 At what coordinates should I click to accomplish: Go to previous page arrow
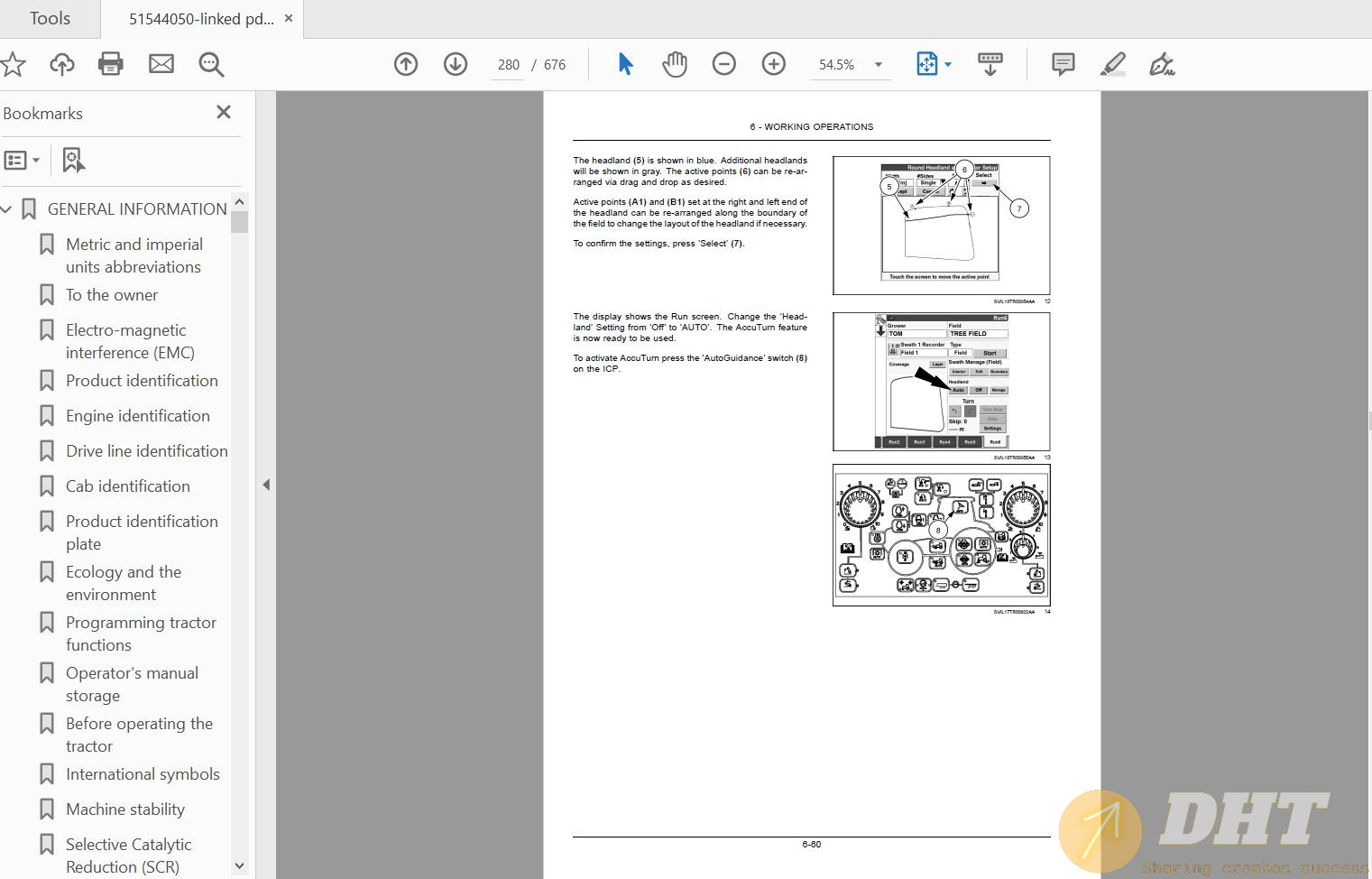(406, 64)
